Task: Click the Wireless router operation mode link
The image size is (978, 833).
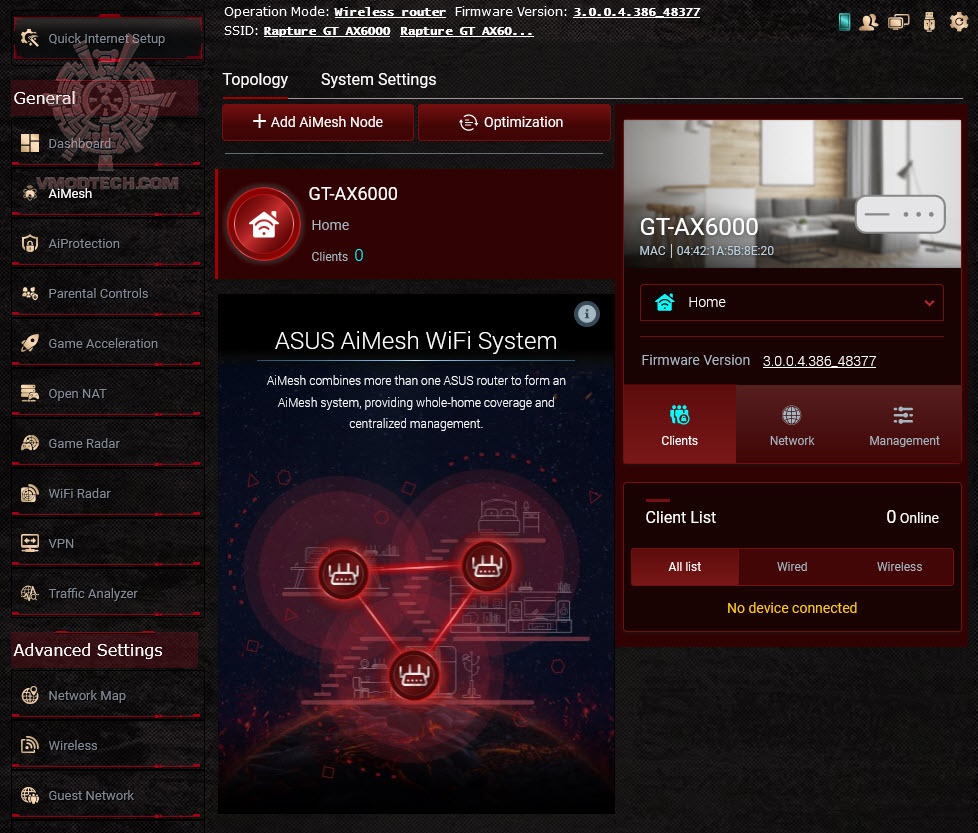Action: 390,12
